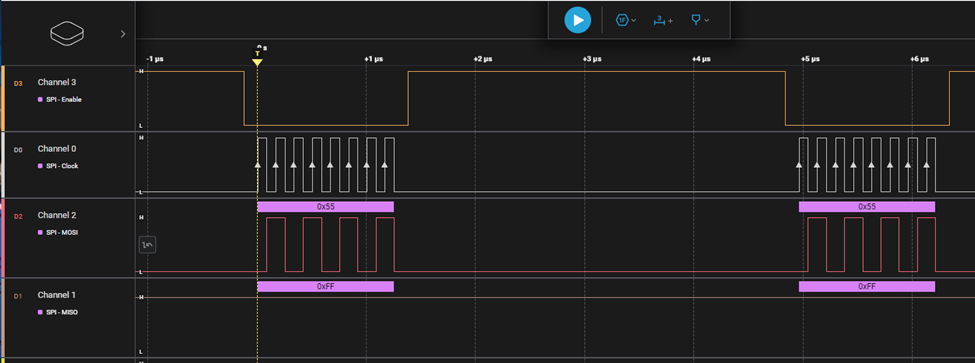The width and height of the screenshot is (975, 363).
Task: Click the undo zoom icon beside Channel 2
Action: pyautogui.click(x=147, y=245)
